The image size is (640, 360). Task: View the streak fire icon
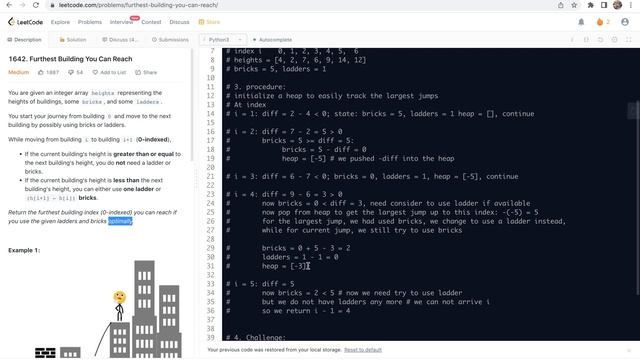600,22
